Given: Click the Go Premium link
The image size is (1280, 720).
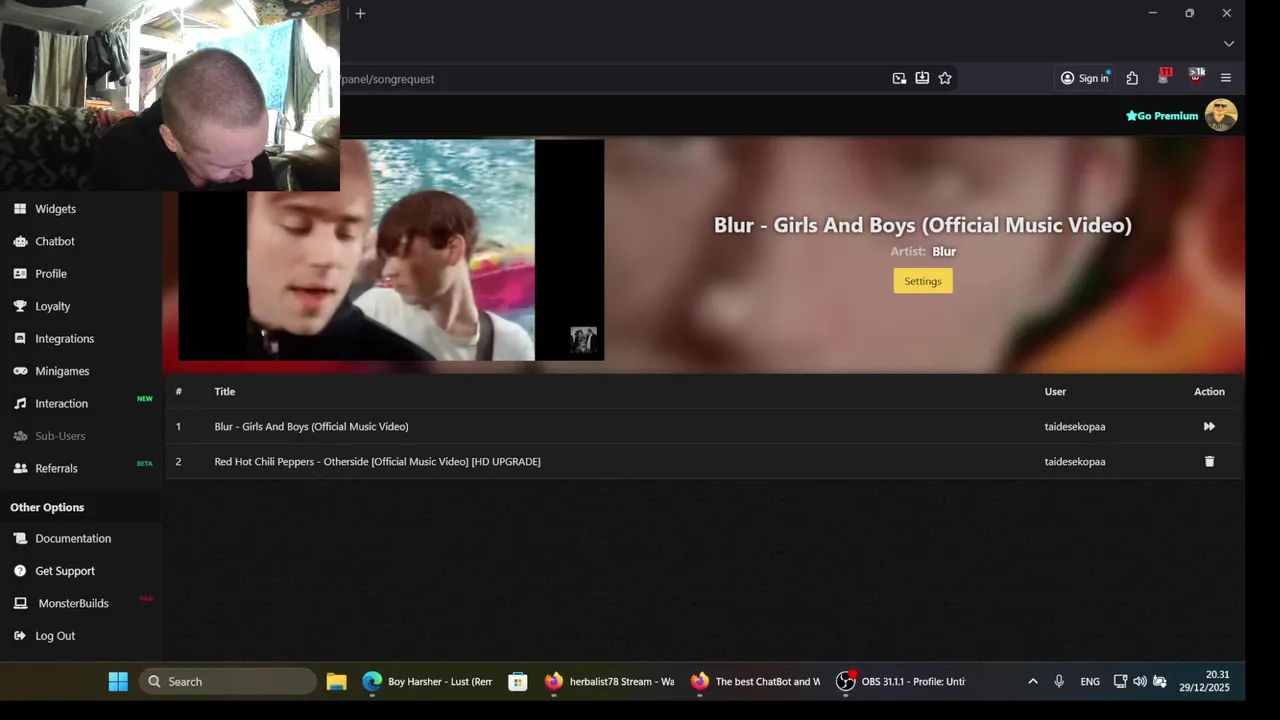Looking at the screenshot, I should [x=1162, y=116].
